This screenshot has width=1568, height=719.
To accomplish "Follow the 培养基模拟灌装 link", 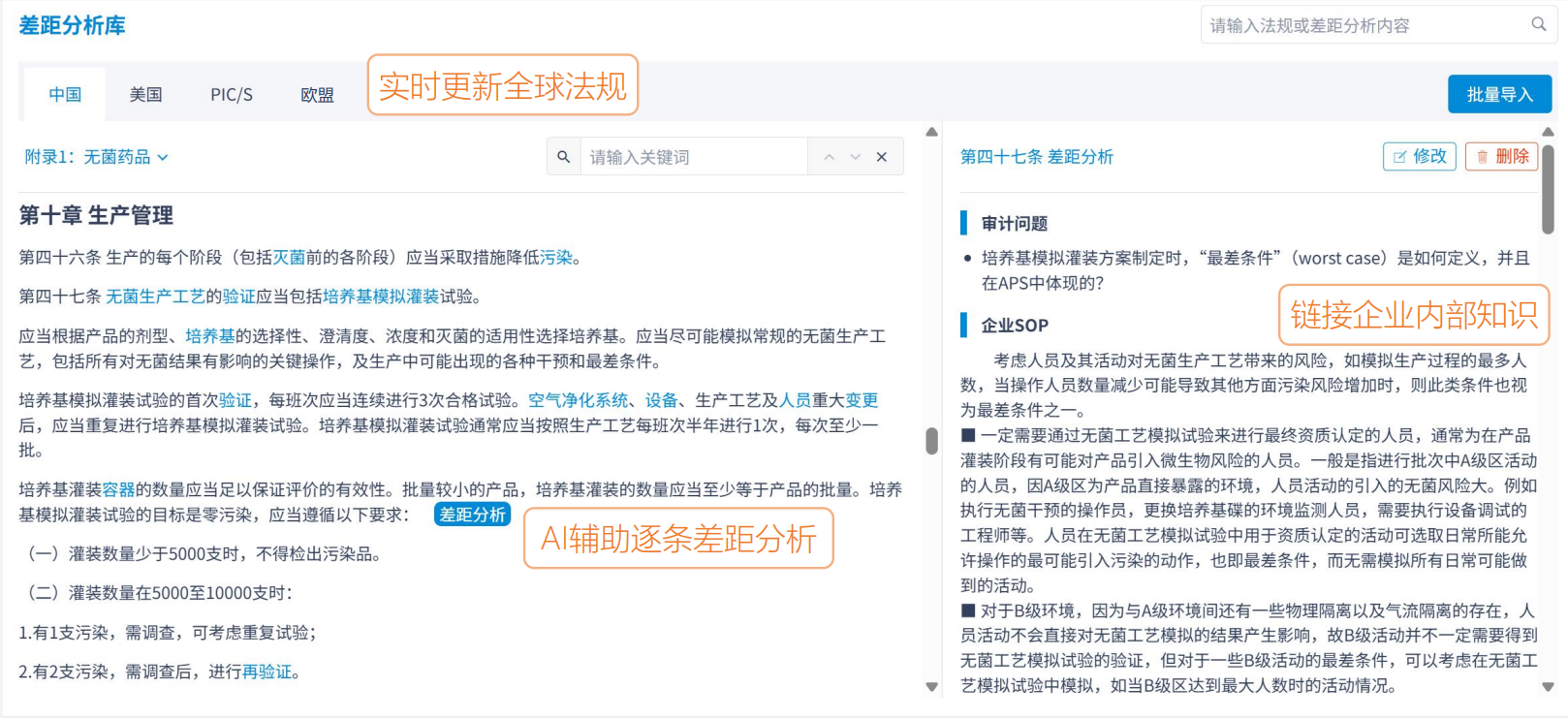I will pyautogui.click(x=381, y=297).
